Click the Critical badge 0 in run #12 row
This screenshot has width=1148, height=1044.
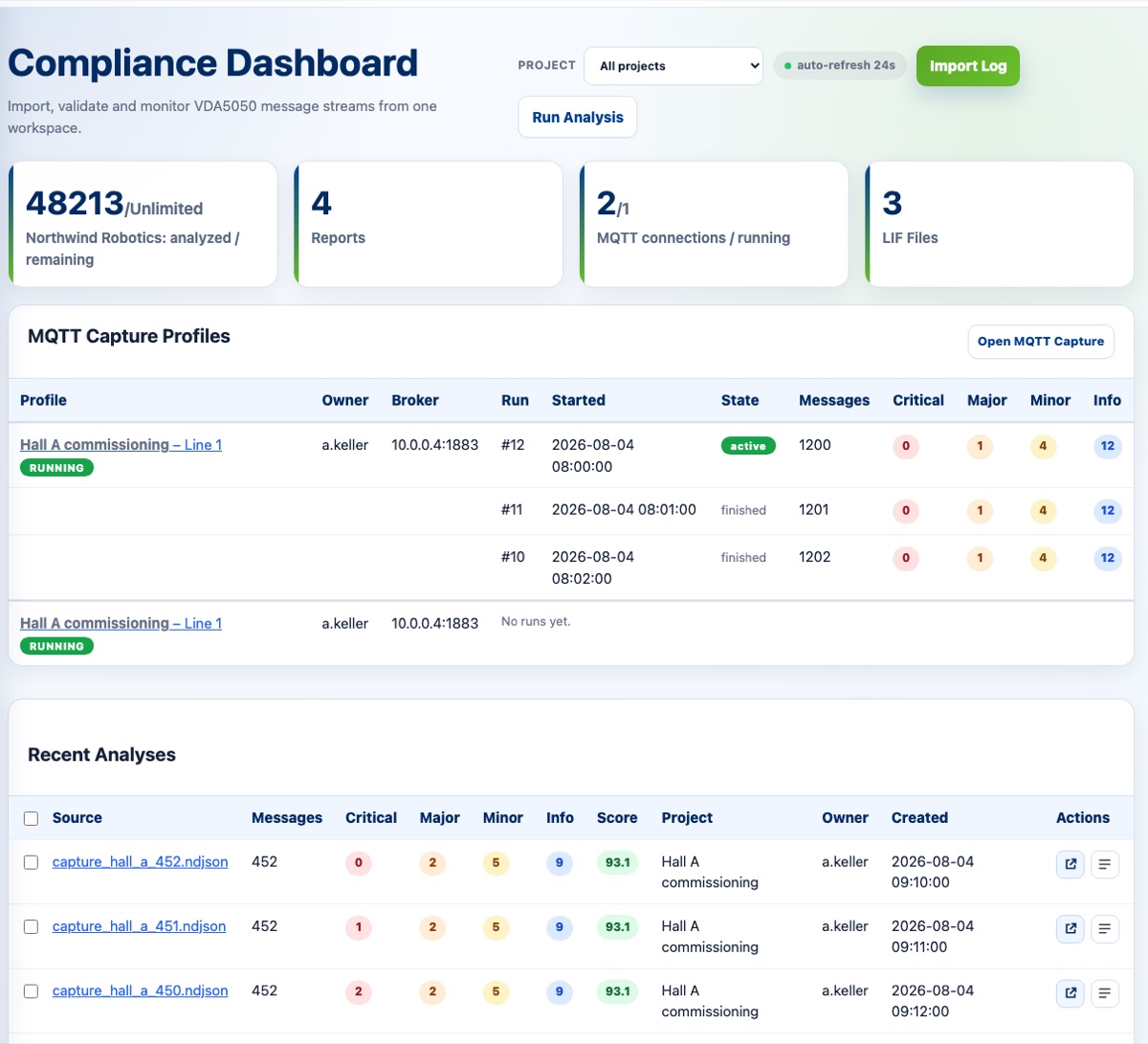click(906, 446)
